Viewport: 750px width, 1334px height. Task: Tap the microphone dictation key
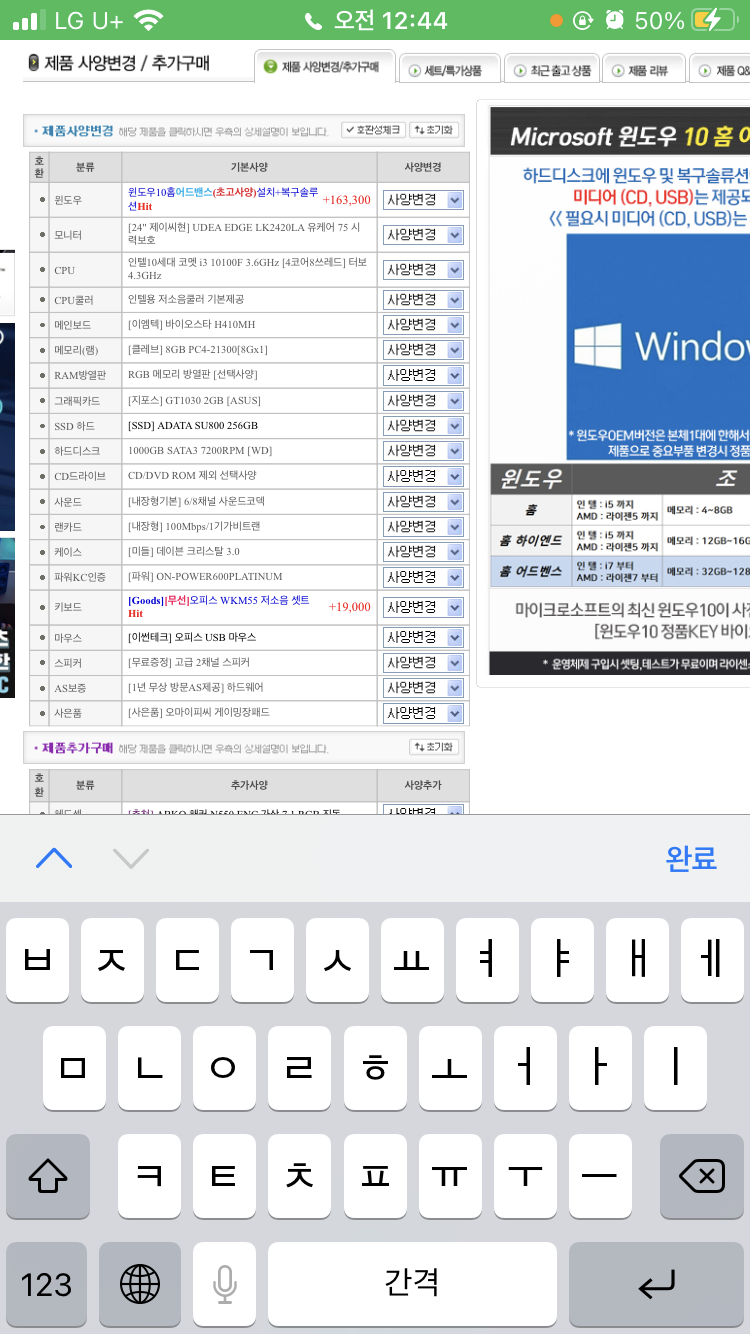pyautogui.click(x=224, y=1283)
